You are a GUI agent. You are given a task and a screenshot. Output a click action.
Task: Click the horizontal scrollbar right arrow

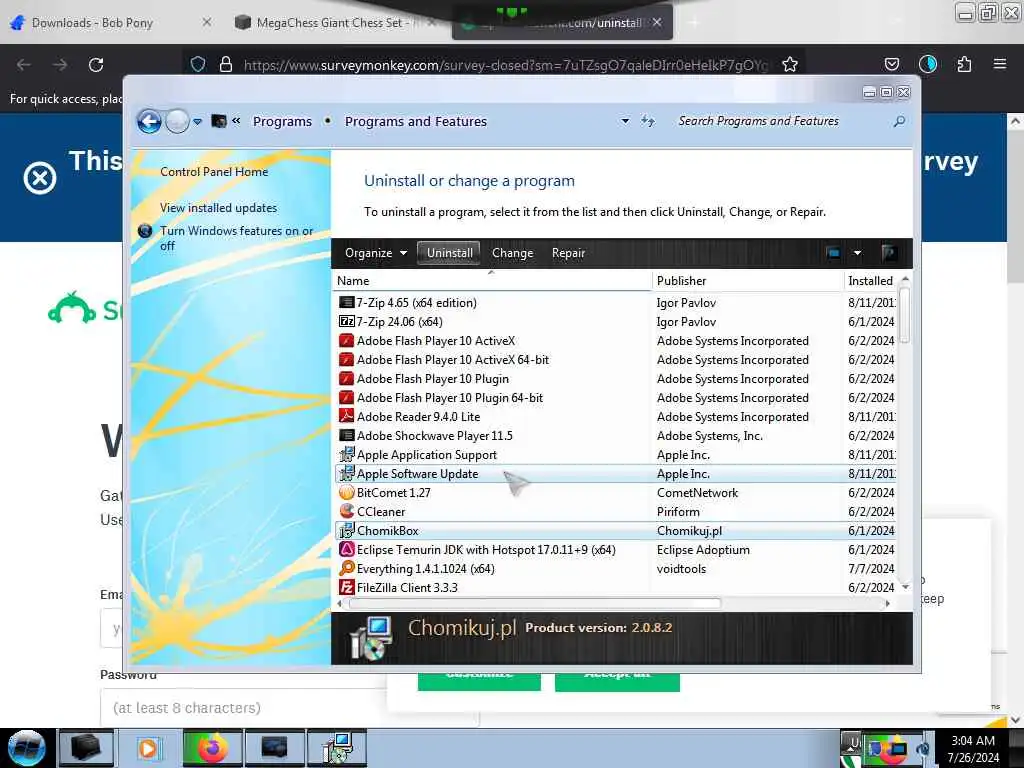point(887,603)
